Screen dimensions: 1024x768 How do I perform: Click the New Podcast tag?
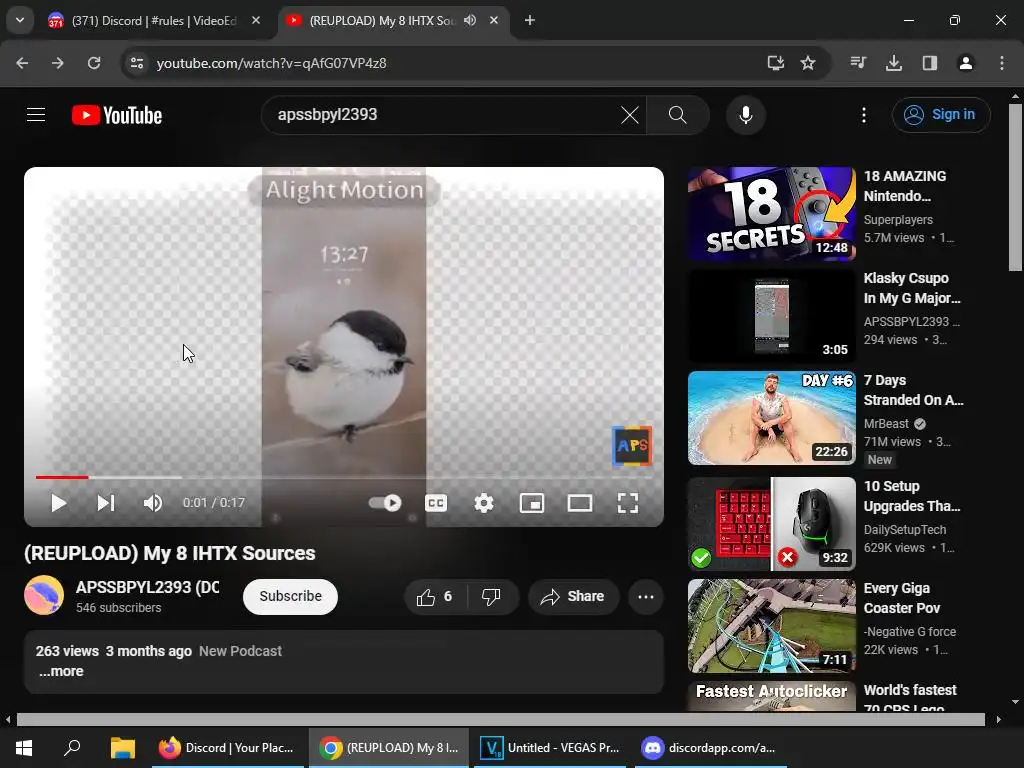click(240, 651)
